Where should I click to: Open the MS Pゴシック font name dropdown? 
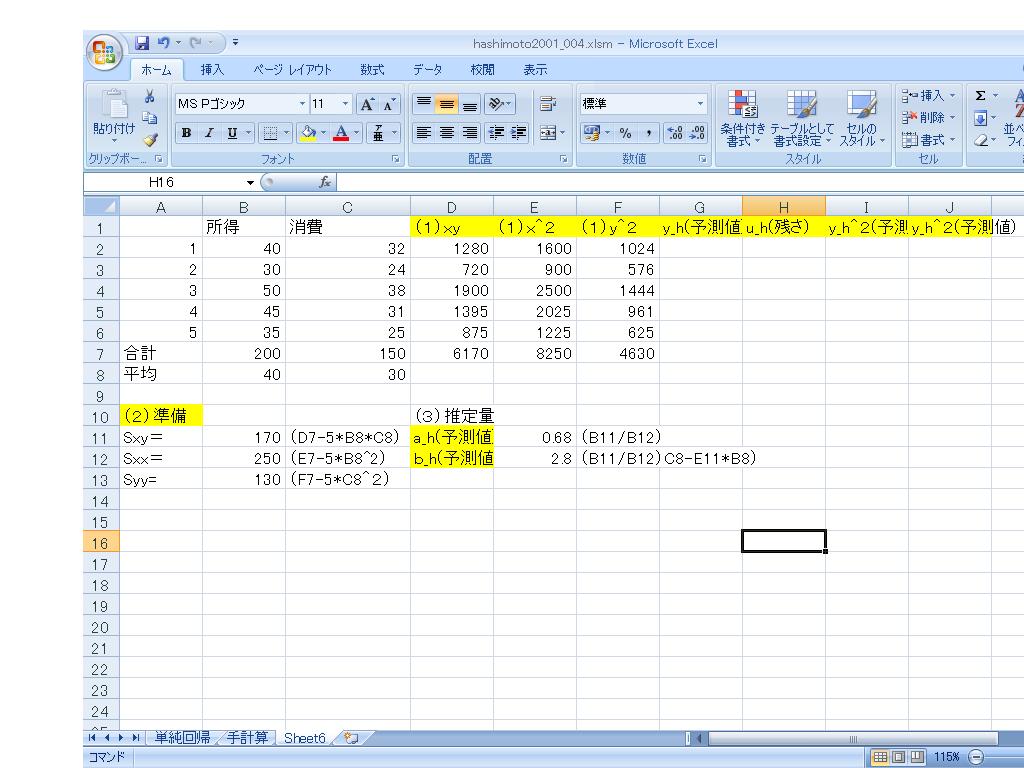point(302,104)
